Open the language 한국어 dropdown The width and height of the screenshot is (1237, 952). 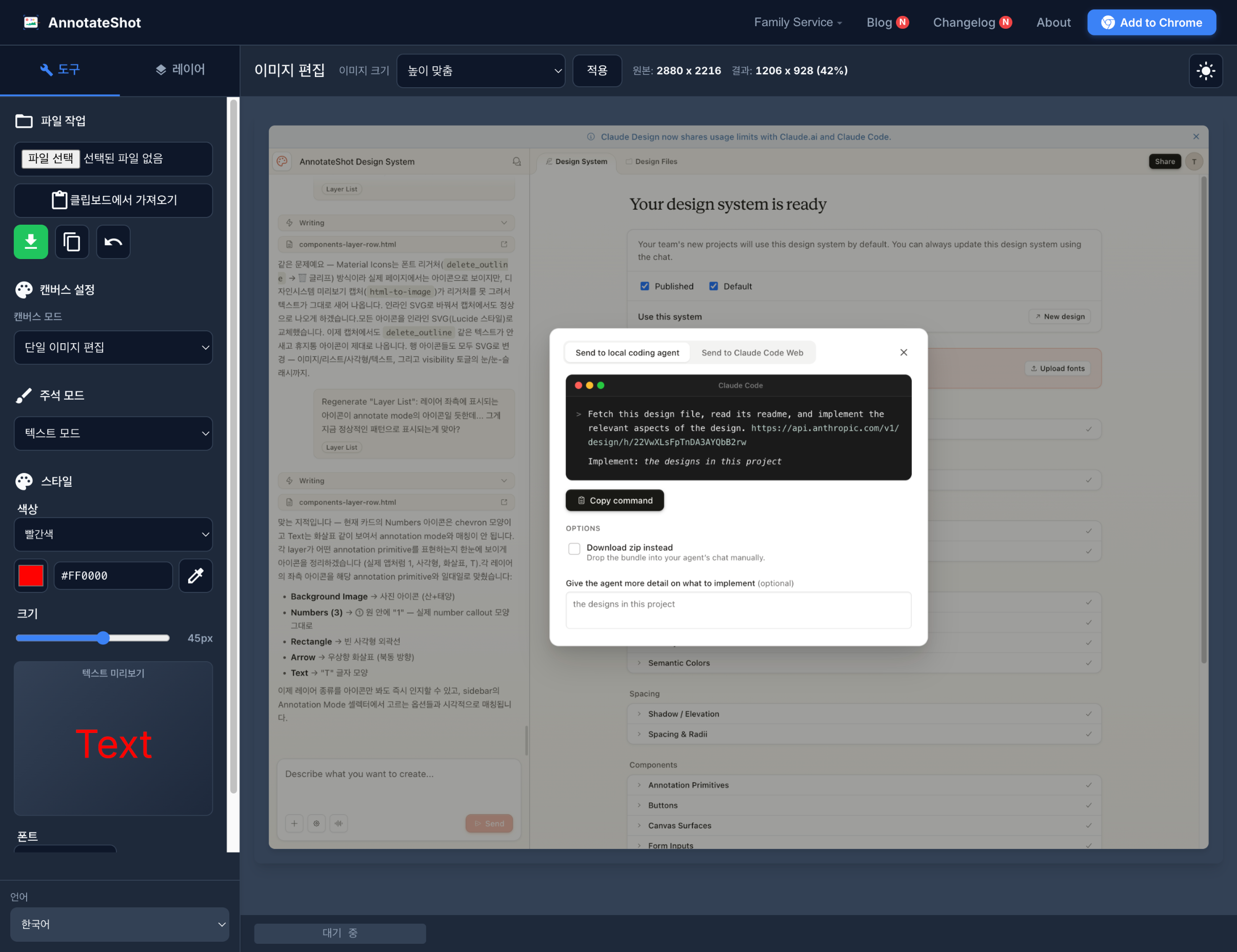coord(119,924)
